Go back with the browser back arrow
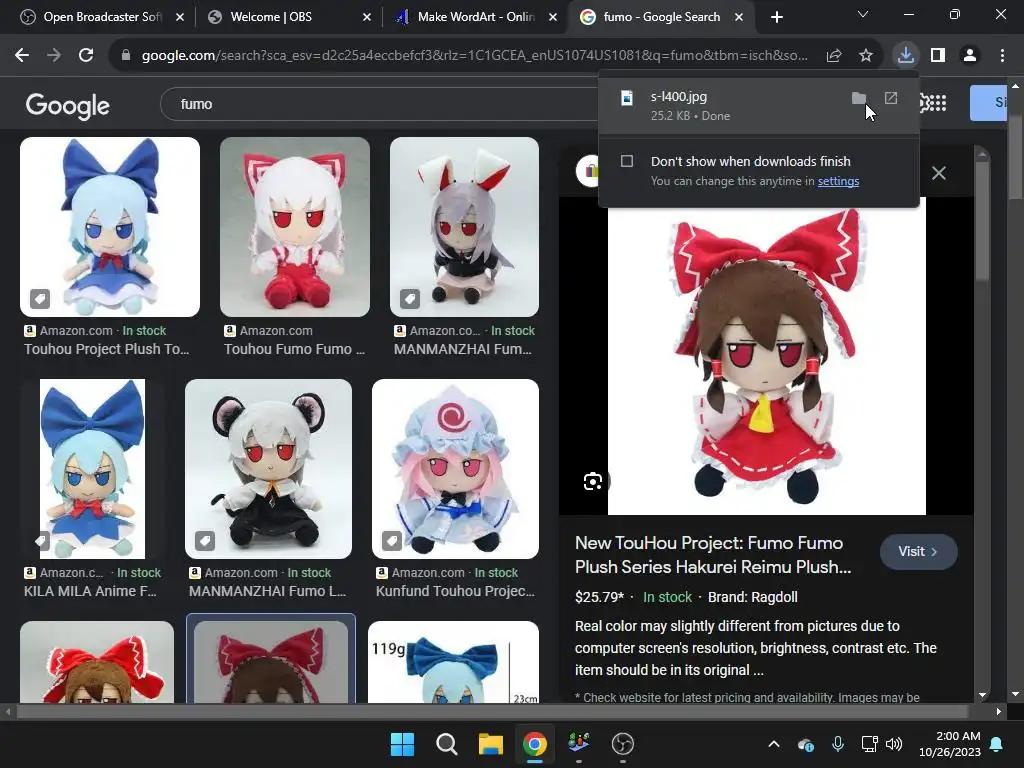 (x=22, y=56)
